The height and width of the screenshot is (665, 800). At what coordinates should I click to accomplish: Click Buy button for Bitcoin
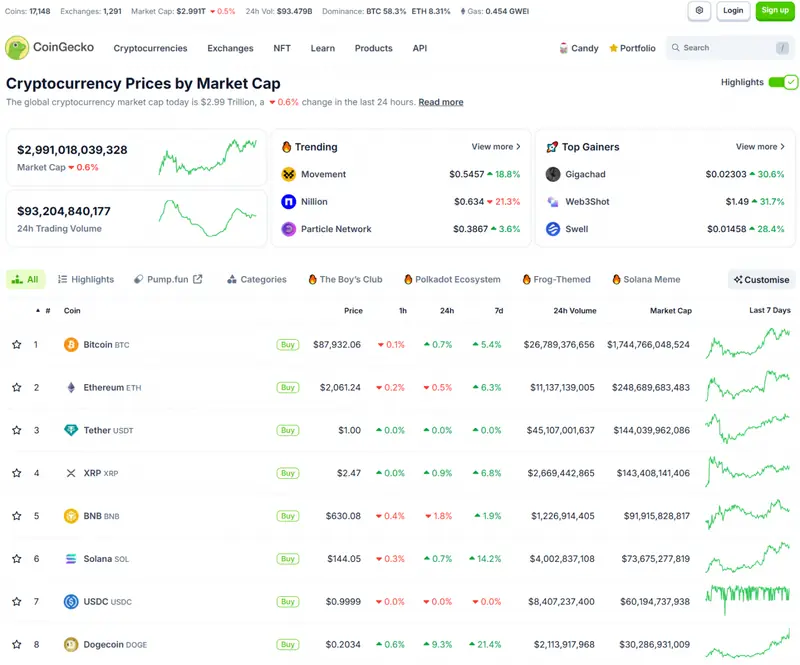coord(288,344)
